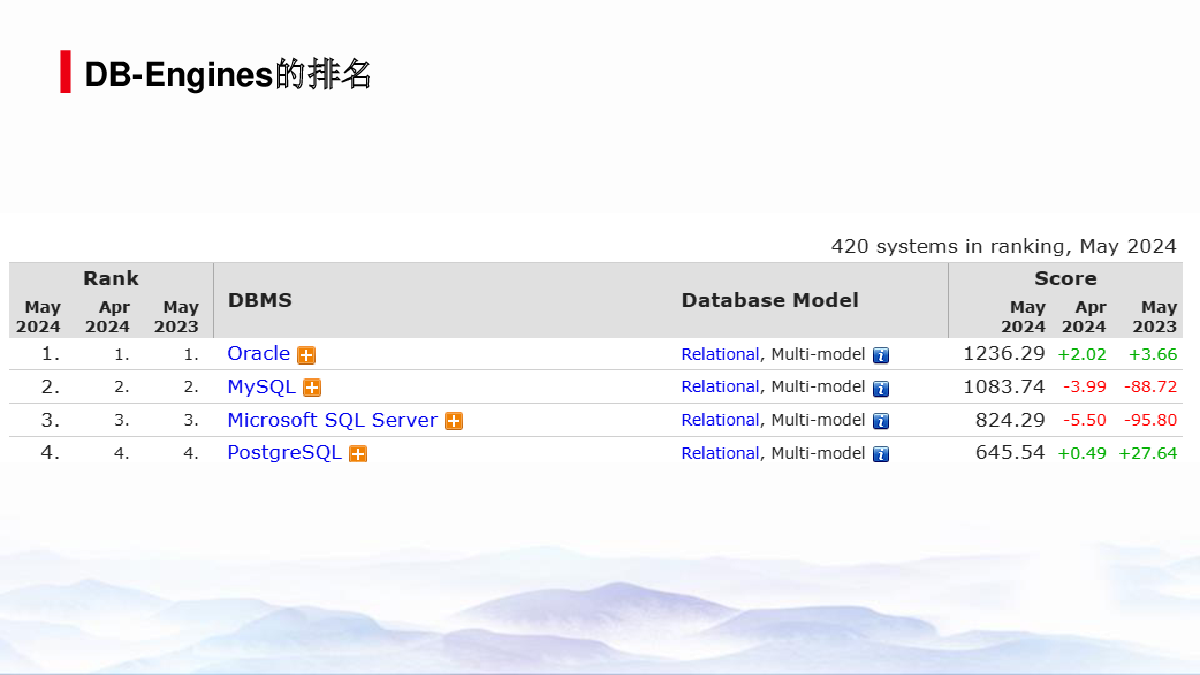Click the slide title DB-Engines的排名
This screenshot has height=675, width=1200.
228,75
